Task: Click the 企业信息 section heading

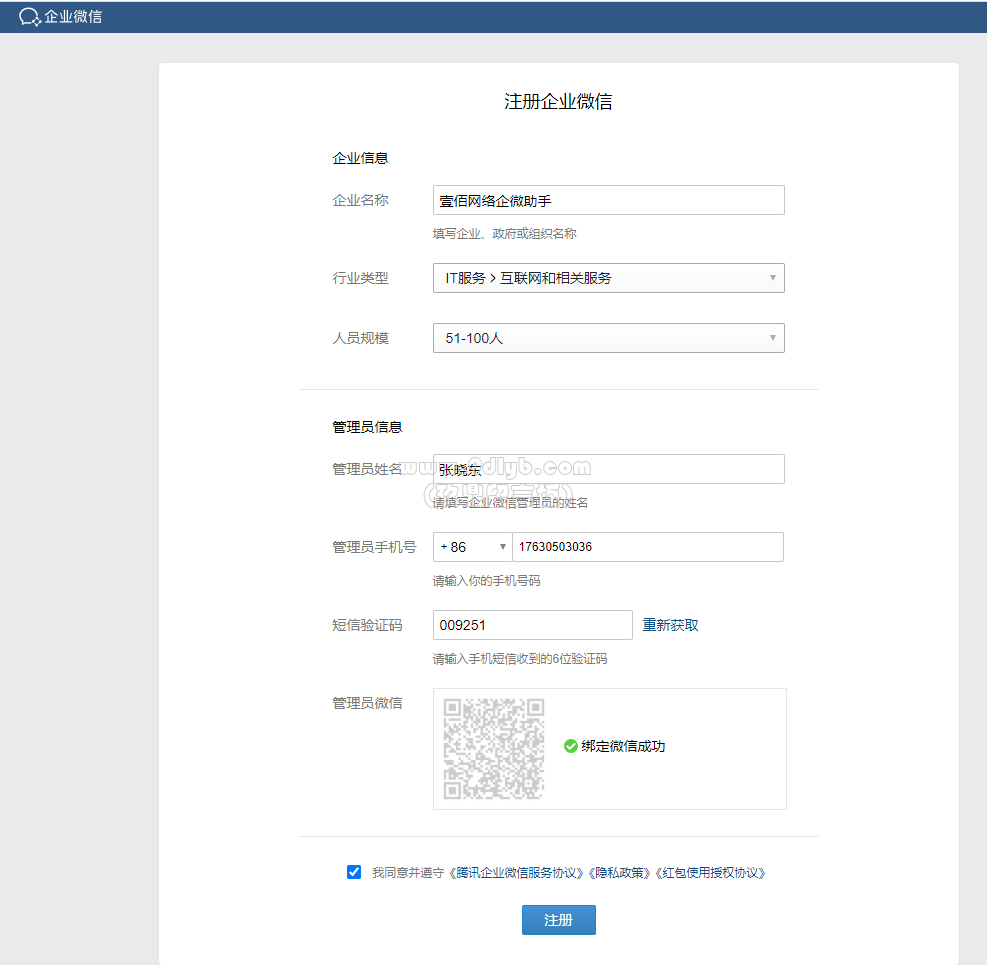Action: coord(360,158)
